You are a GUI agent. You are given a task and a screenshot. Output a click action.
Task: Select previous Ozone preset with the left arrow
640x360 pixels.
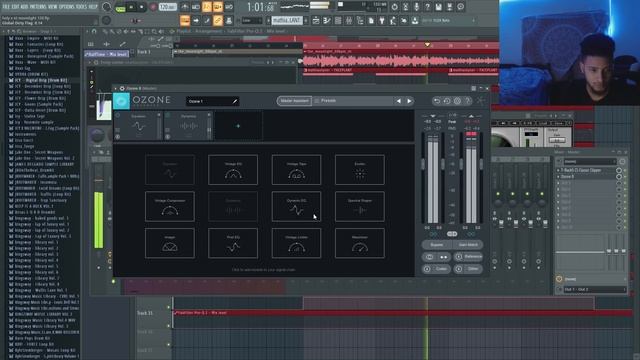point(398,101)
